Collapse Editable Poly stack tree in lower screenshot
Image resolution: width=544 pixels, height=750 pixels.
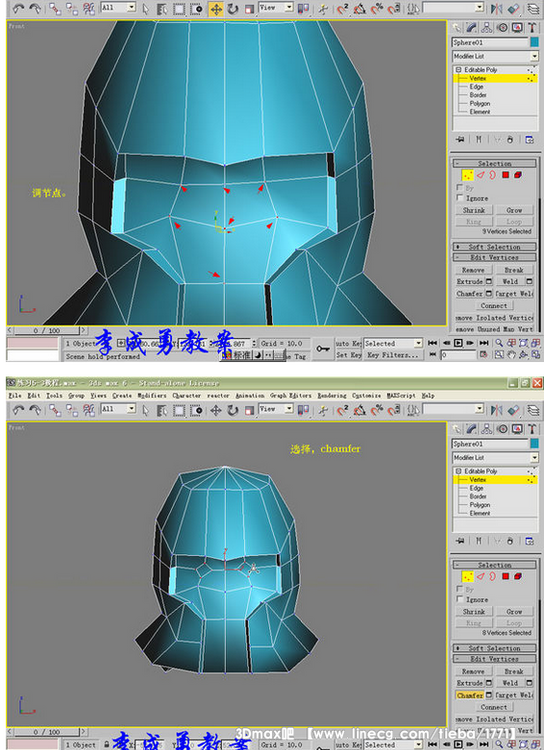click(458, 471)
